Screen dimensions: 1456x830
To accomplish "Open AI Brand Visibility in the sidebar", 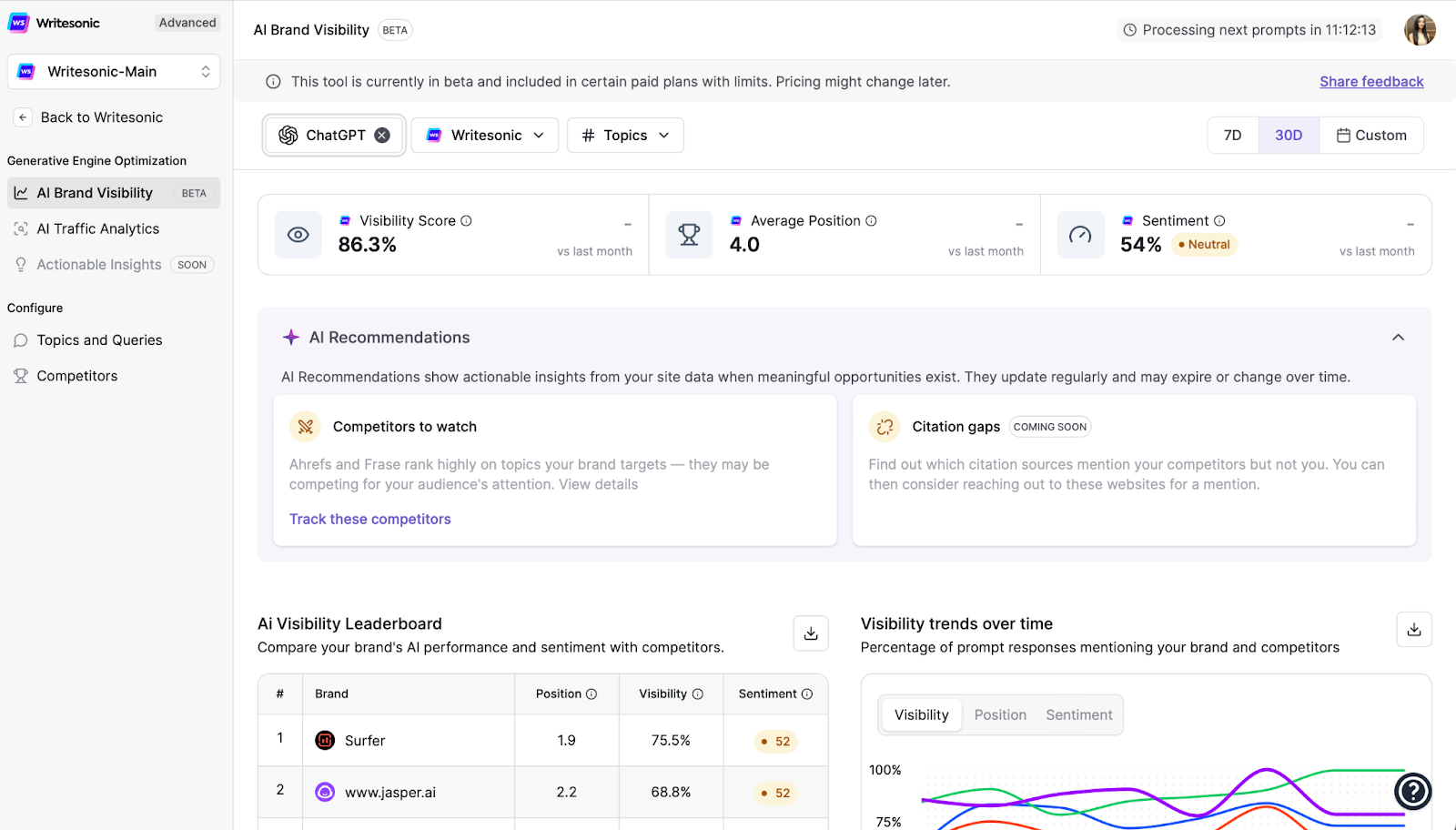I will coord(114,193).
